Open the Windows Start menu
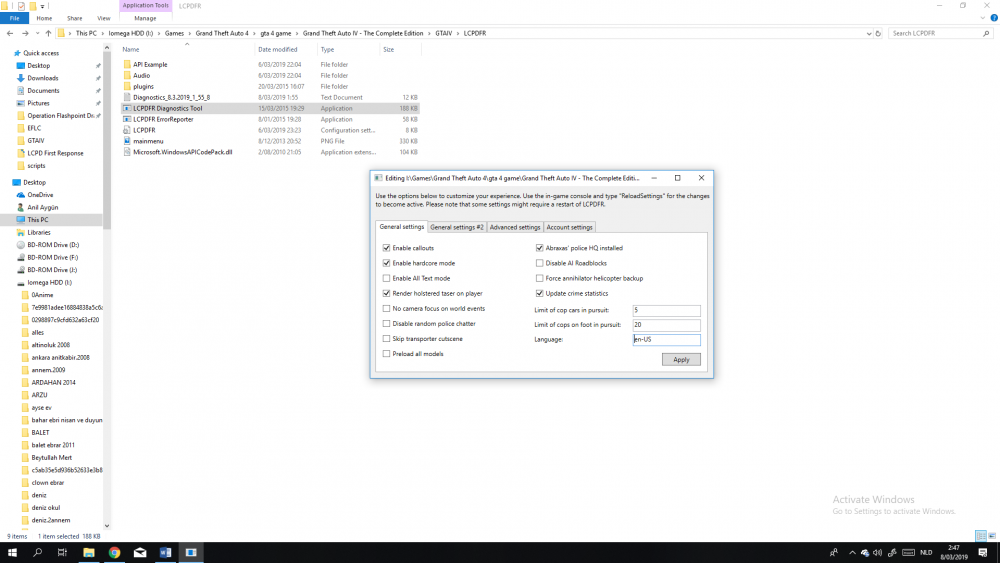The width and height of the screenshot is (1000, 563). [12, 552]
